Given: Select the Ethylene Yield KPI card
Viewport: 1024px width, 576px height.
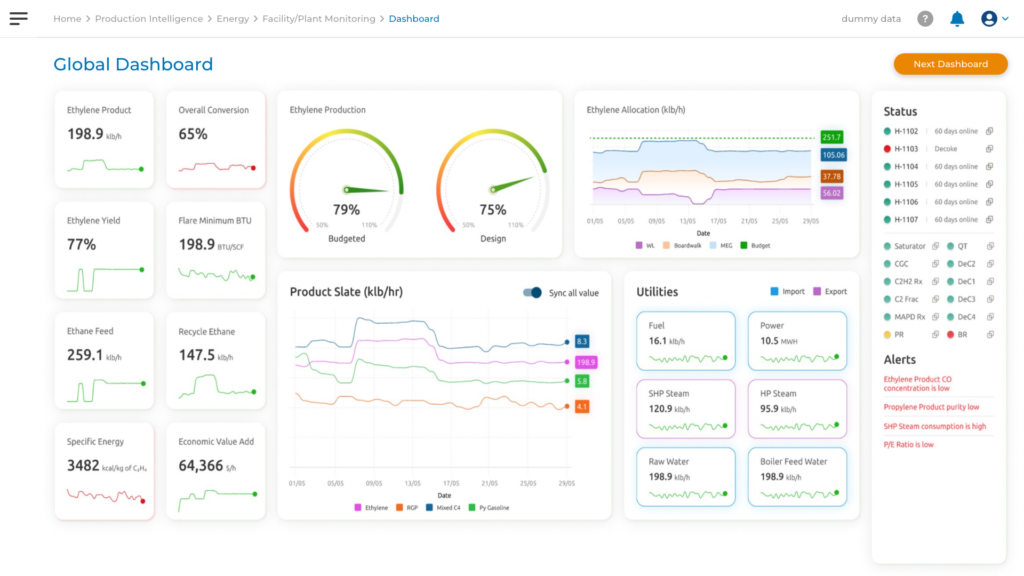Looking at the screenshot, I should pyautogui.click(x=104, y=250).
